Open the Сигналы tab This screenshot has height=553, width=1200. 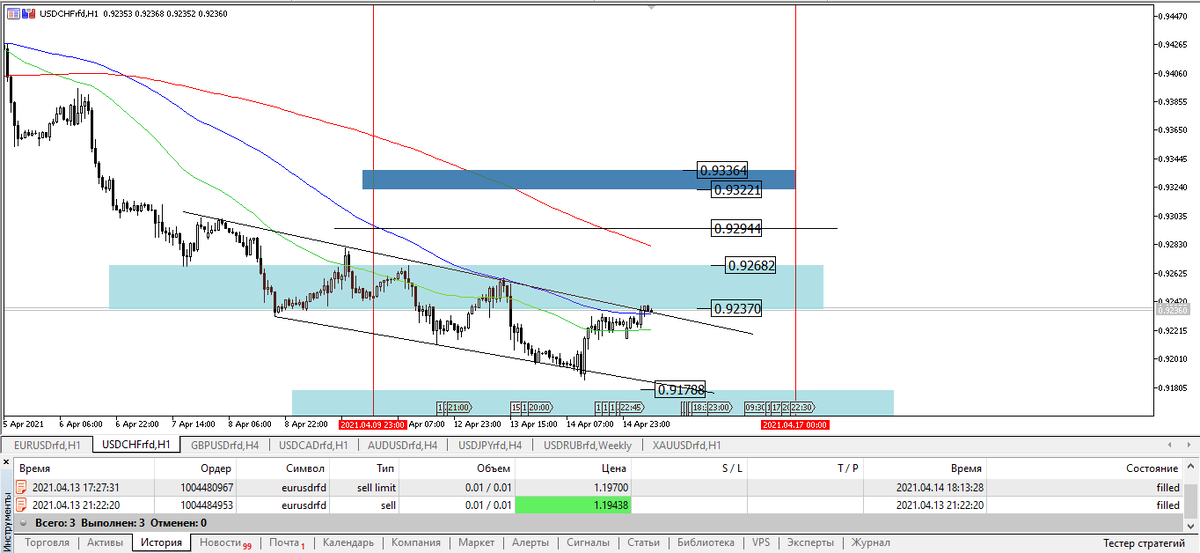(587, 543)
